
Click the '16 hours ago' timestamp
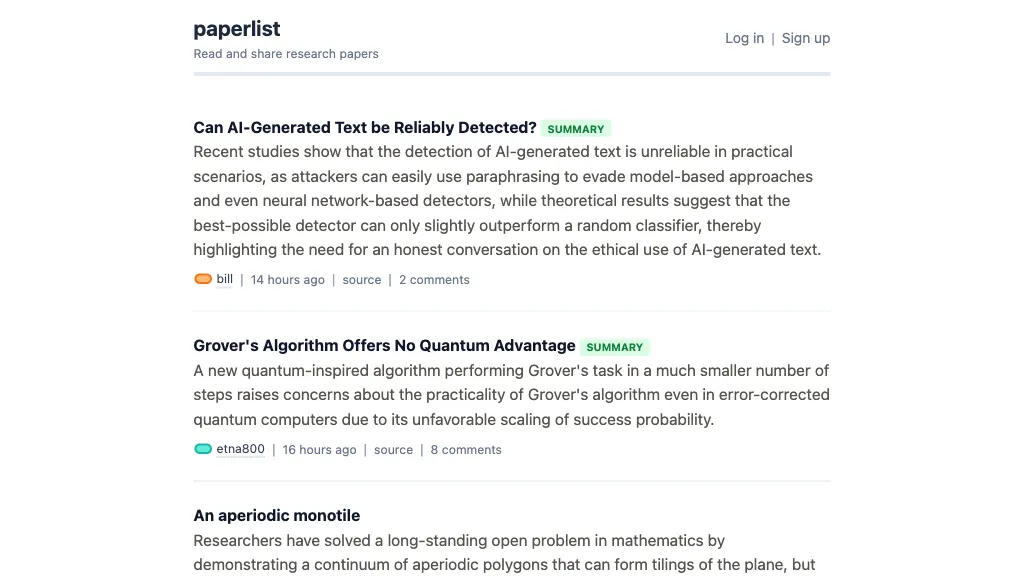point(319,450)
